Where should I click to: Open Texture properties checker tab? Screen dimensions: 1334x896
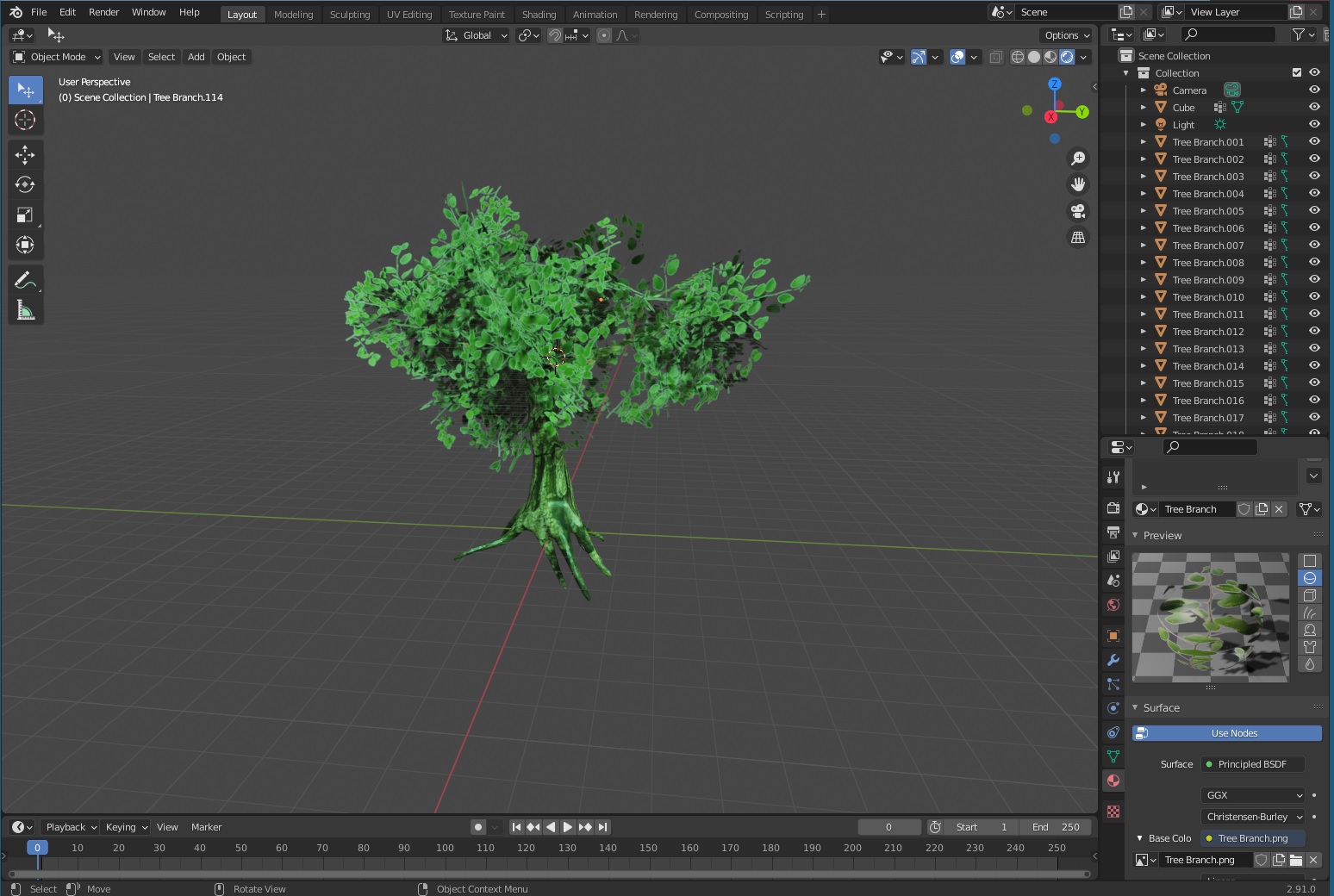click(x=1113, y=812)
